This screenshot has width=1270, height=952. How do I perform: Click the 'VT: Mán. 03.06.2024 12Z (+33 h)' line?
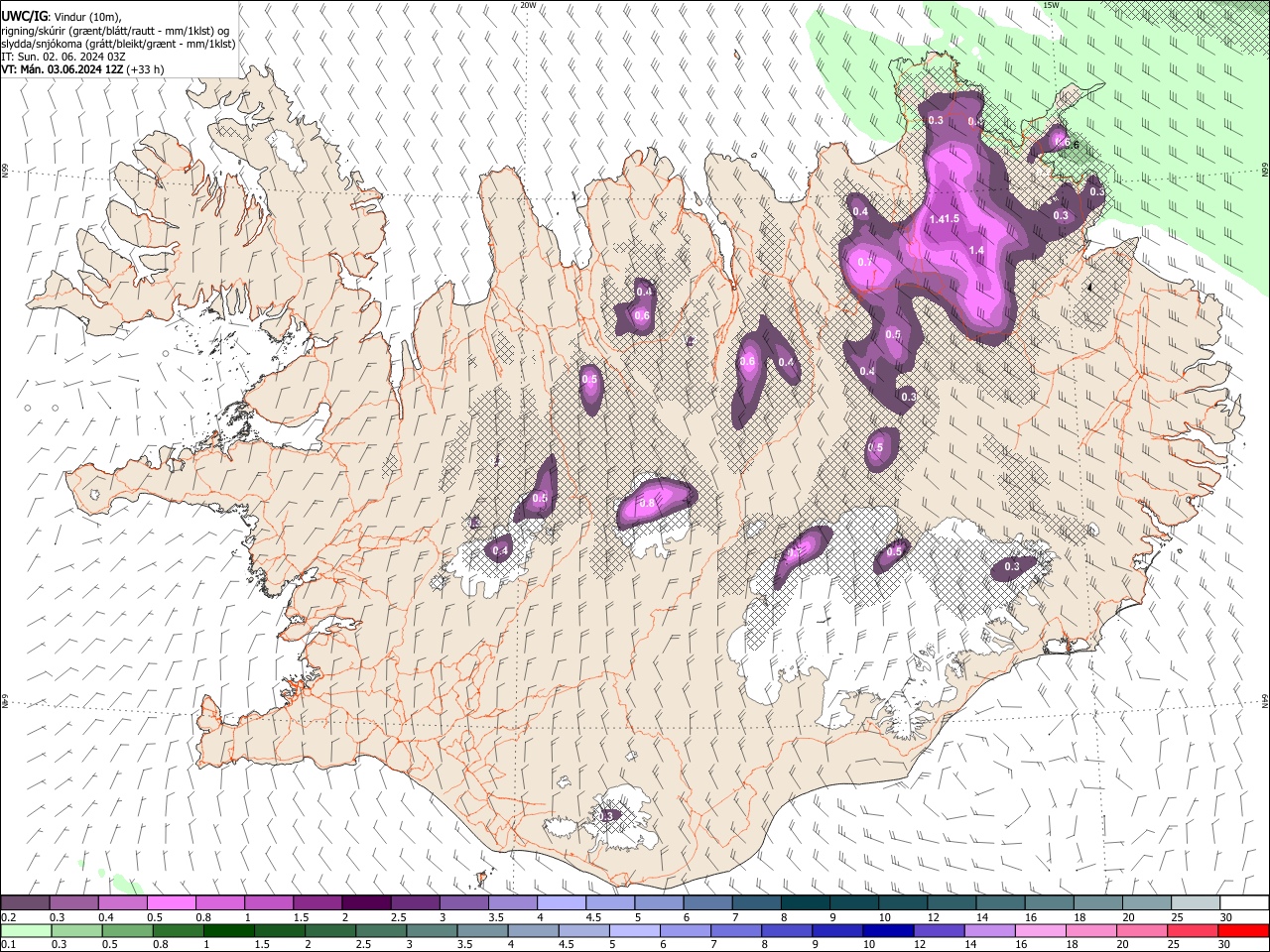click(82, 69)
